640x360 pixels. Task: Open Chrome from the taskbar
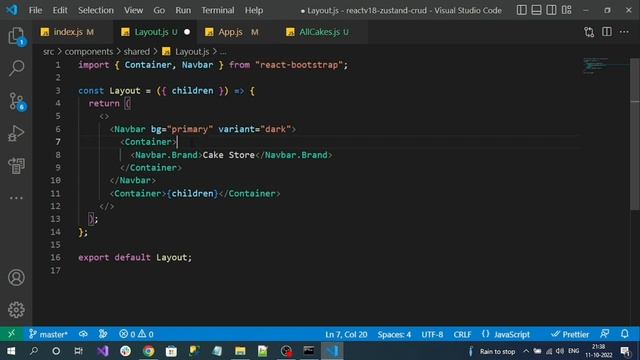coord(149,351)
